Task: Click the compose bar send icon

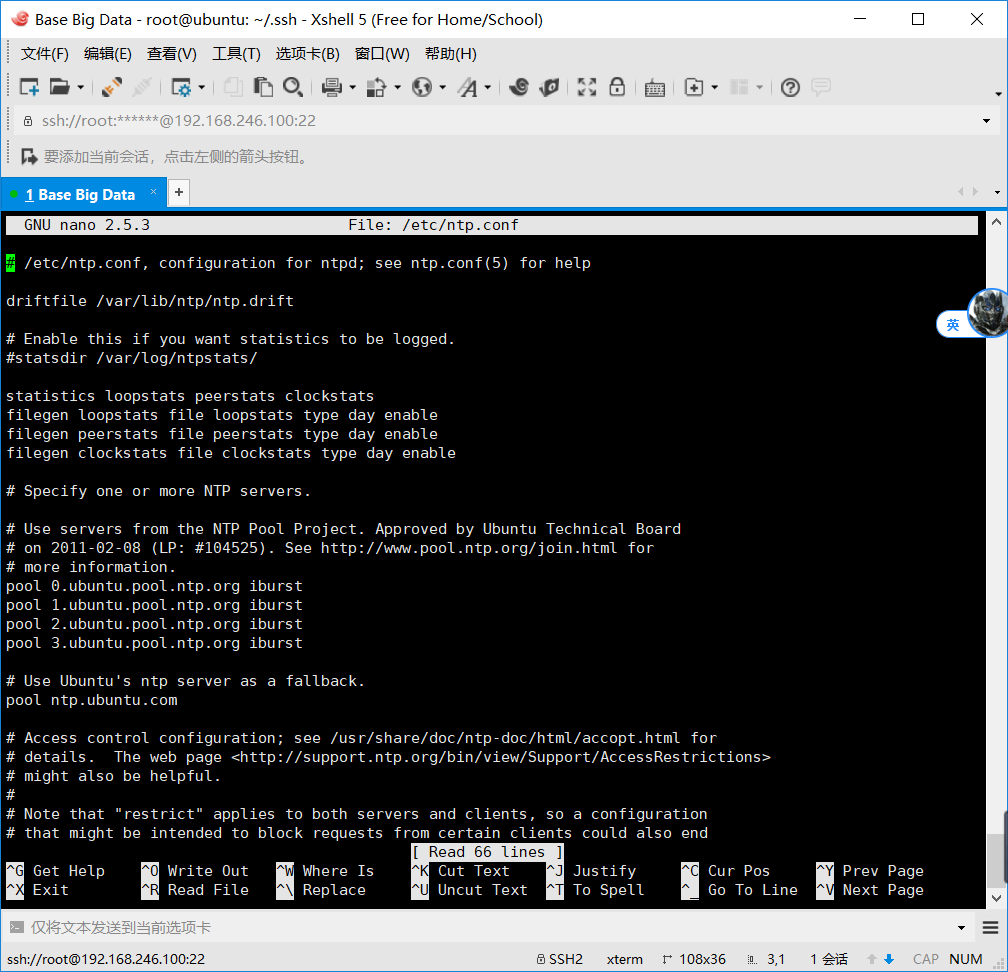Action: (17, 927)
